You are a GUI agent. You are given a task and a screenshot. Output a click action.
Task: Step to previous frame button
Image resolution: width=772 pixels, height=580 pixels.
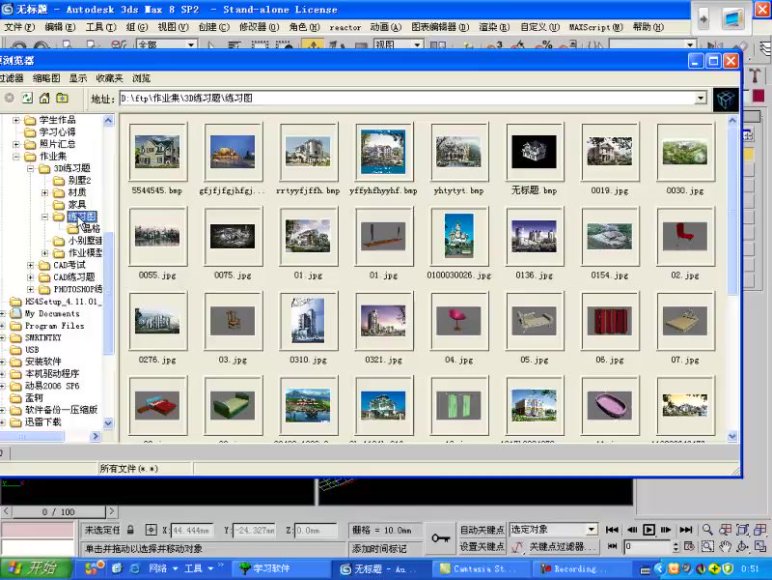632,530
